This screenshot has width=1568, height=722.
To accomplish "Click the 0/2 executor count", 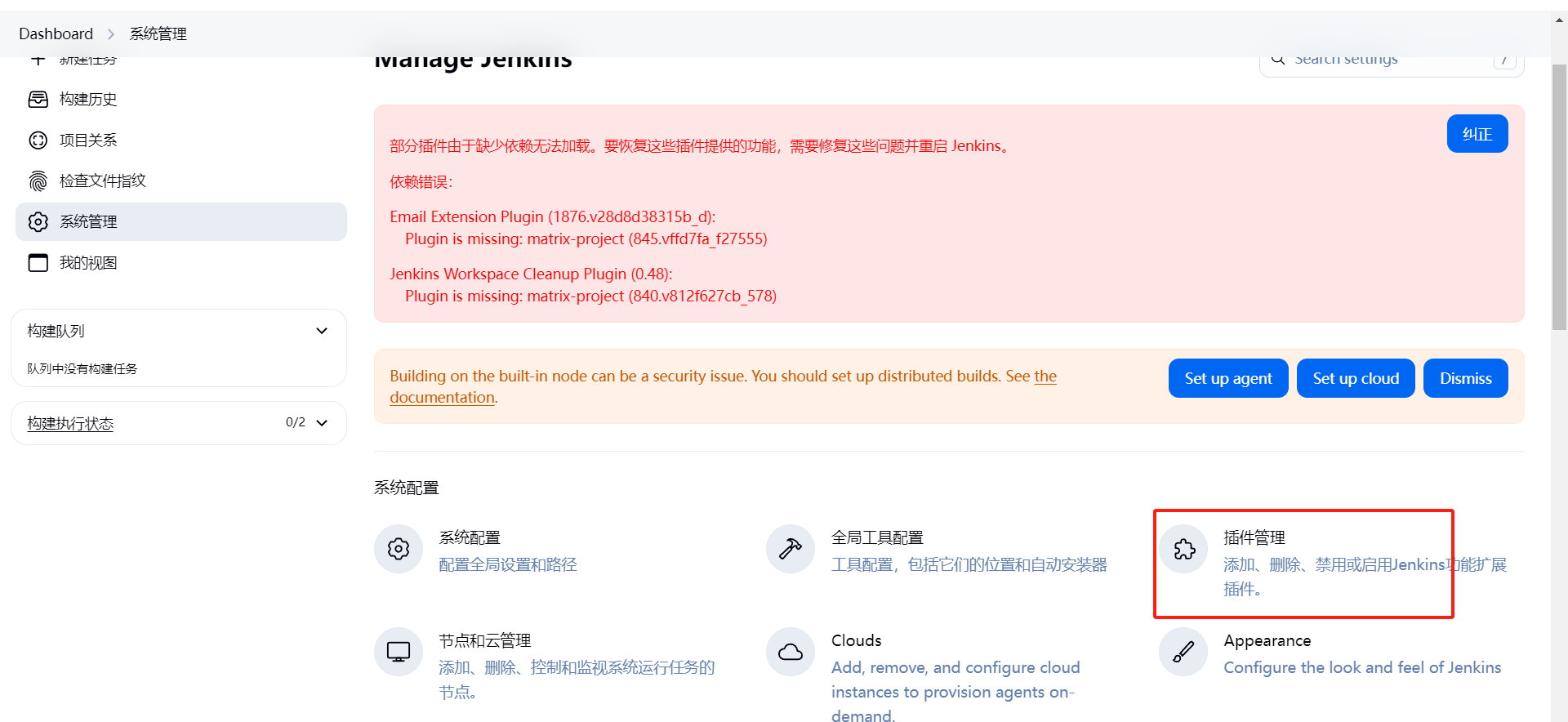I will click(x=296, y=422).
